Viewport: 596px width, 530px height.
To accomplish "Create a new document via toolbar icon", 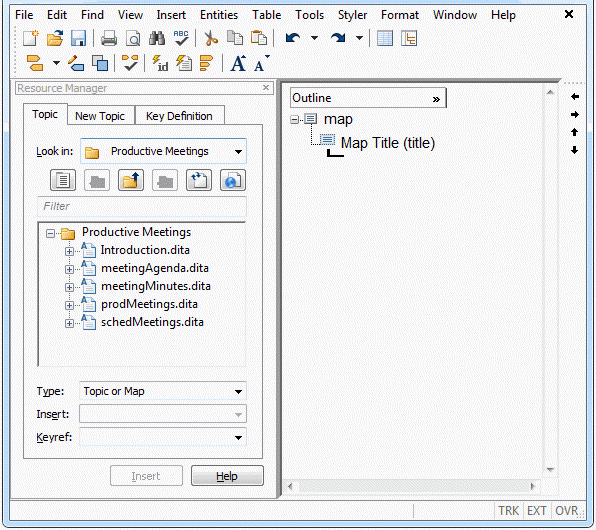I will pyautogui.click(x=30, y=38).
